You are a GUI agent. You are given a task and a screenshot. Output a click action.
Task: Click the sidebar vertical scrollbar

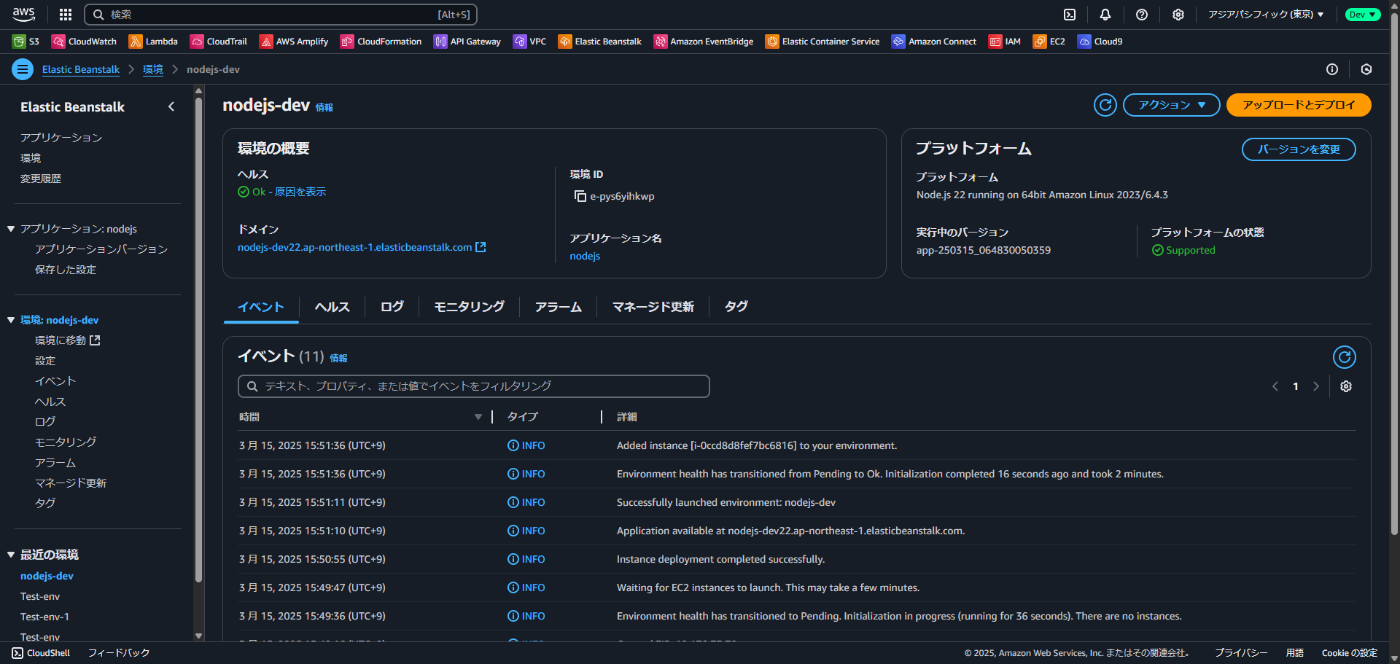(198, 340)
